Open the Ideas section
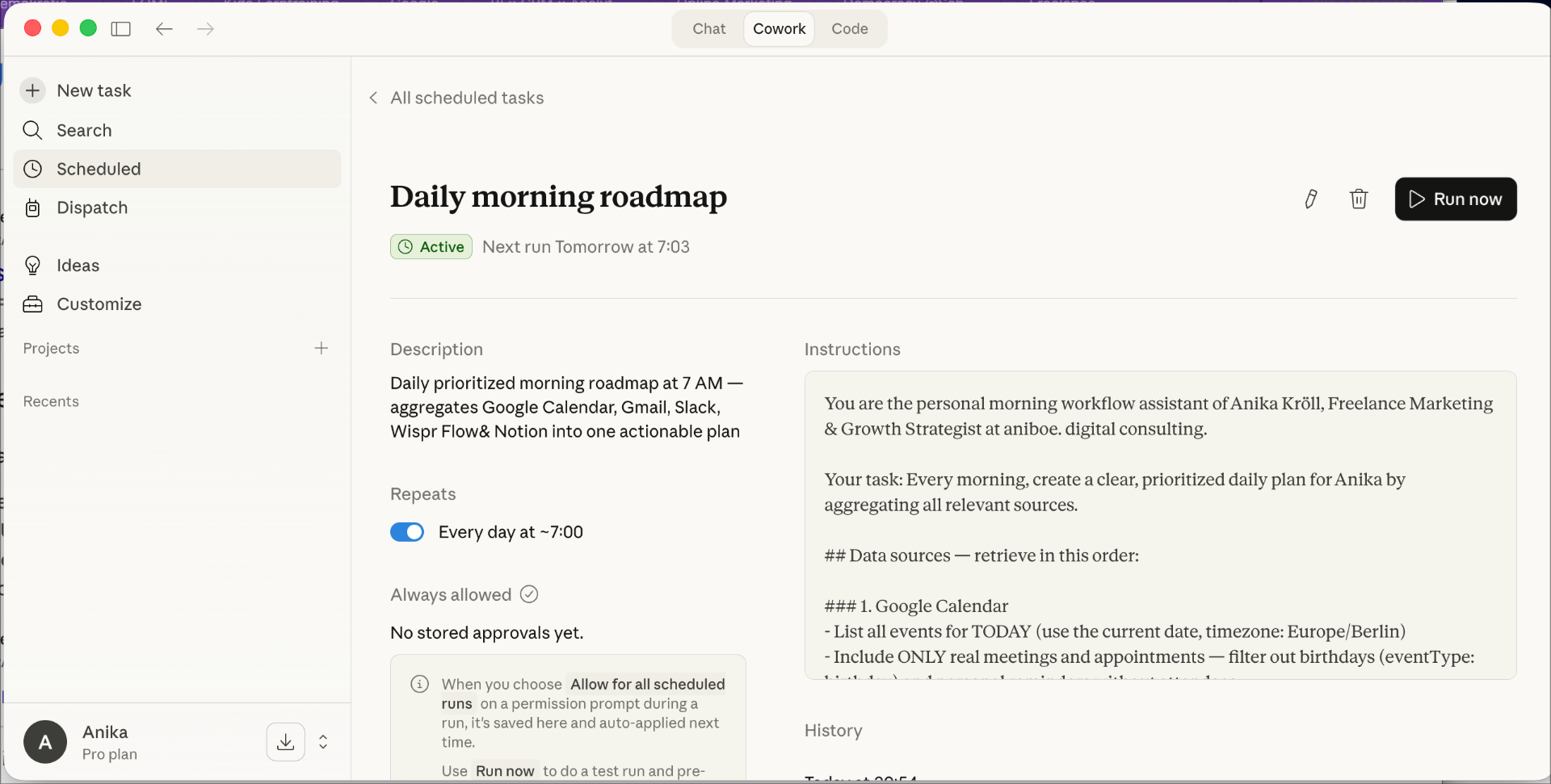Image resolution: width=1551 pixels, height=784 pixels. click(177, 266)
